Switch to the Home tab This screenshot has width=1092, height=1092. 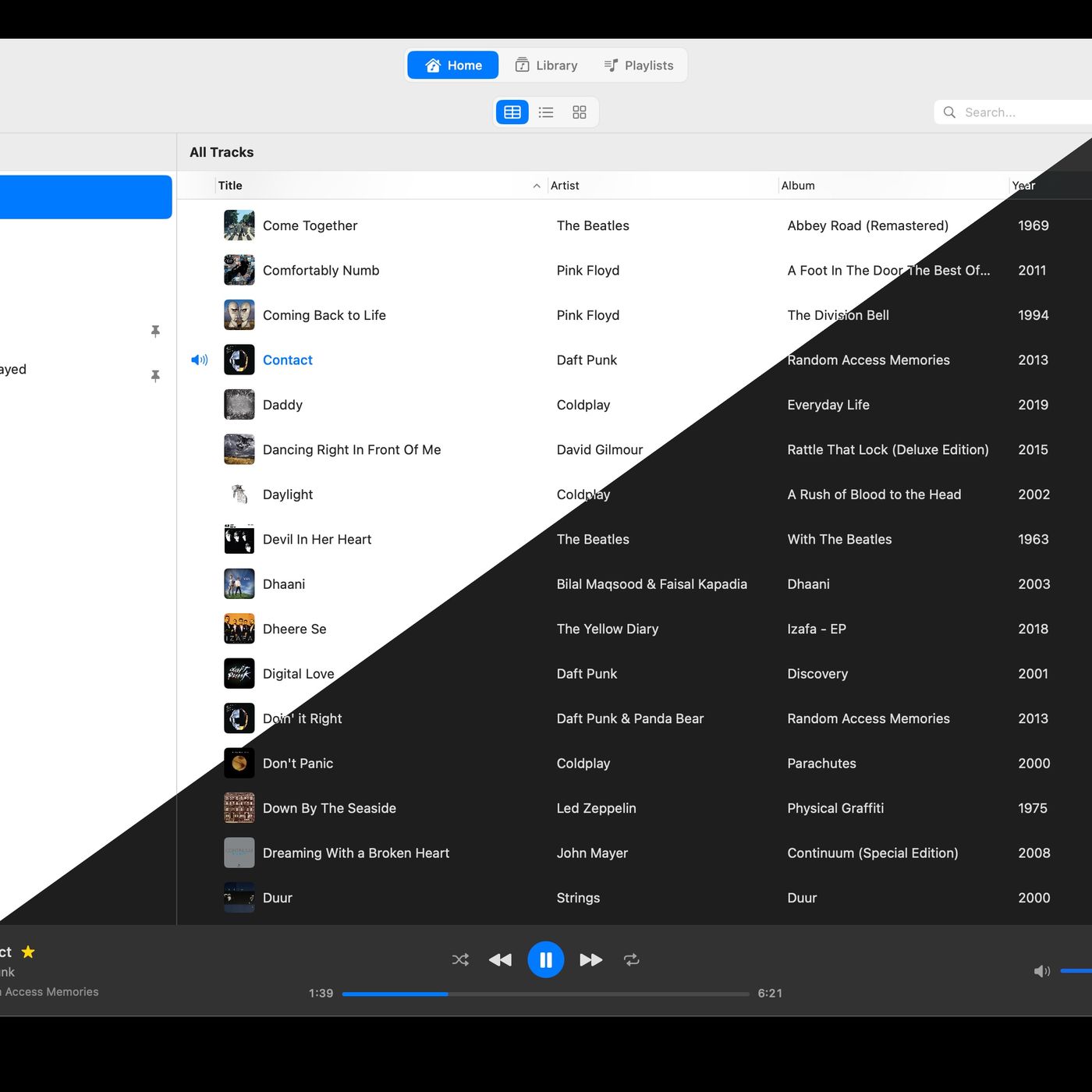tap(453, 66)
